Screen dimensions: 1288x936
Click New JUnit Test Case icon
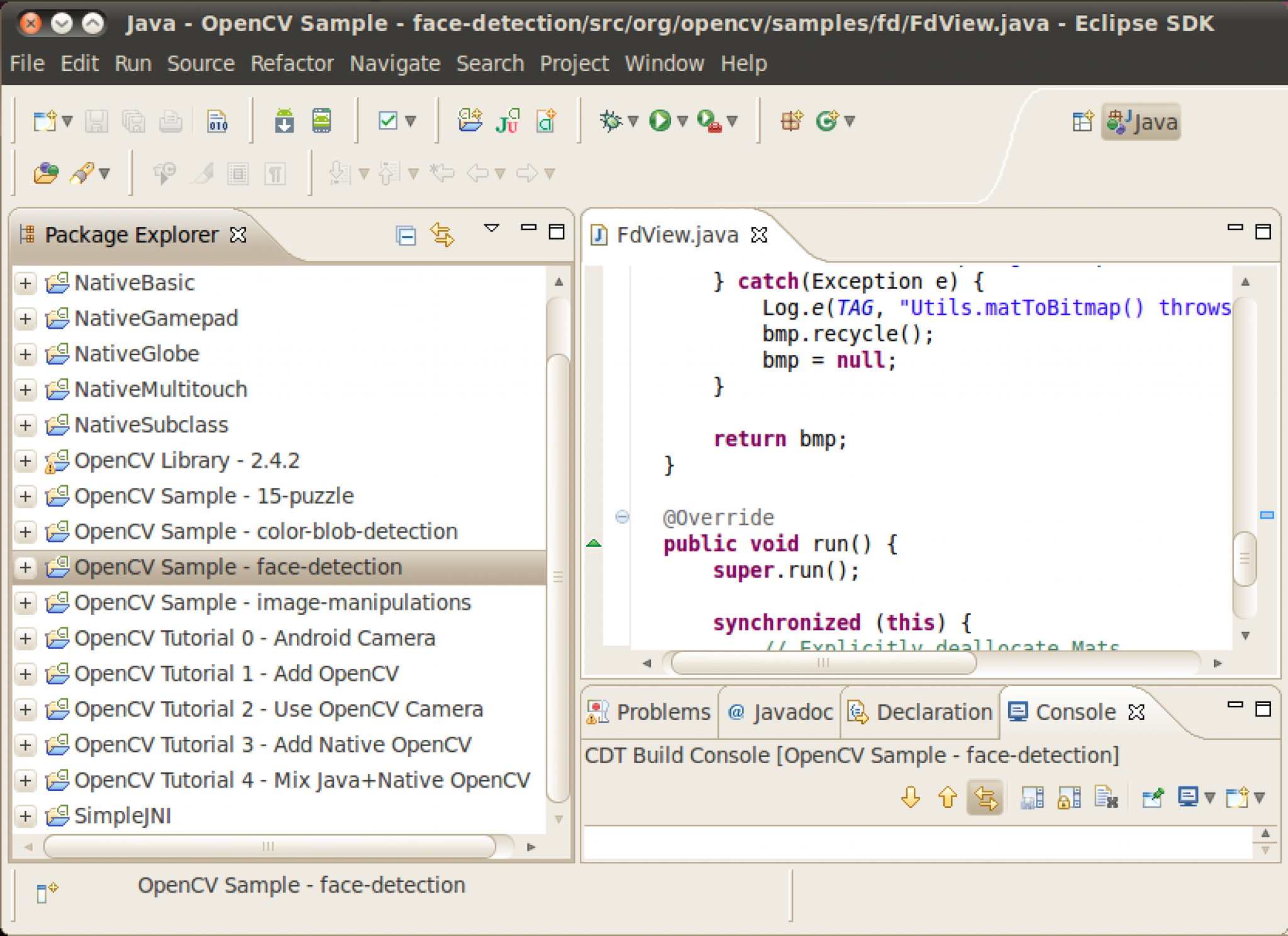coord(507,120)
